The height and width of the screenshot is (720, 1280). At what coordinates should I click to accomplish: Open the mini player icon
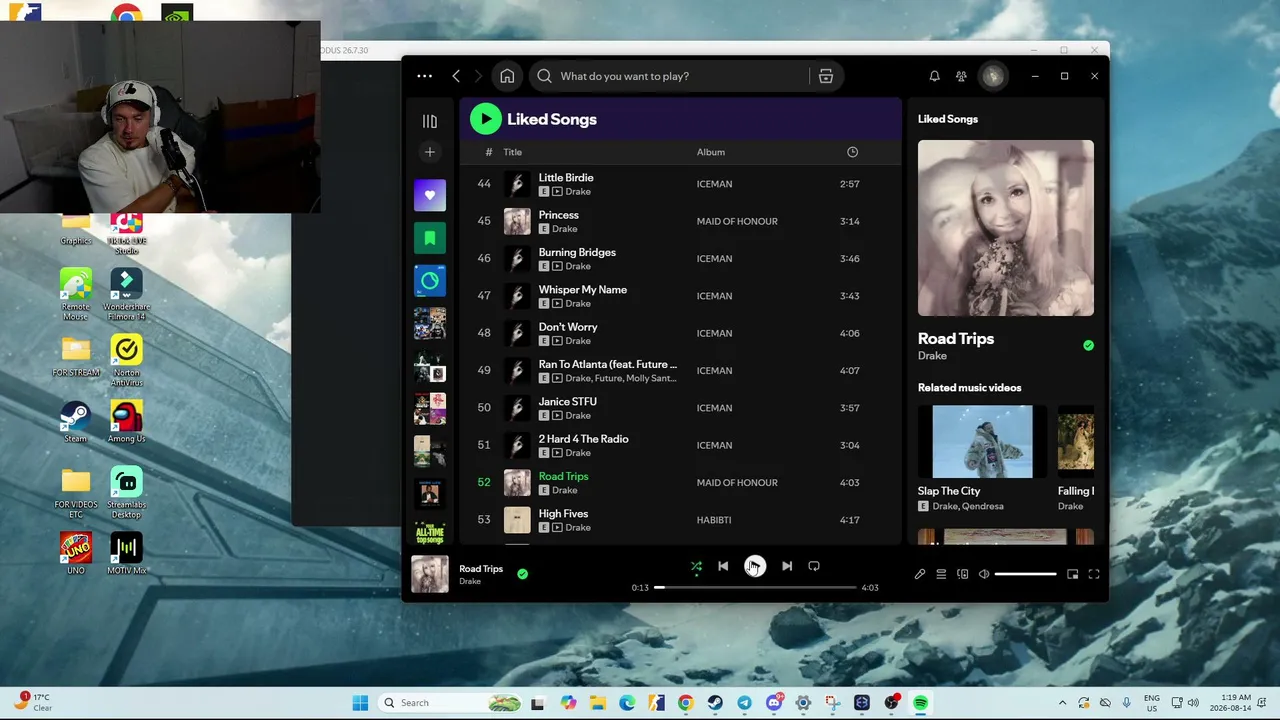point(1073,574)
